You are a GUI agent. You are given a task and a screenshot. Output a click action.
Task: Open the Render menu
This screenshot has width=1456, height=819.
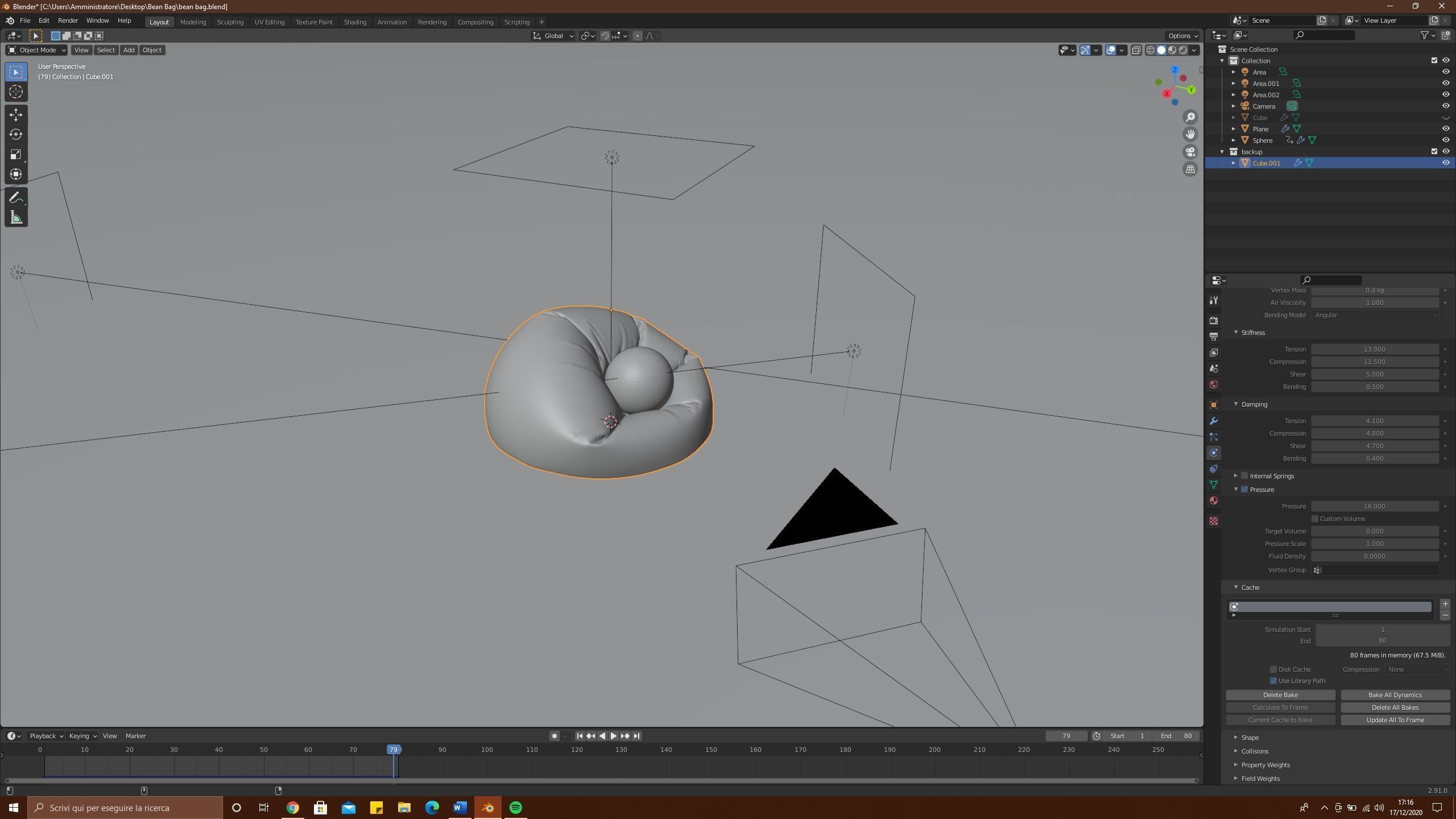[68, 20]
